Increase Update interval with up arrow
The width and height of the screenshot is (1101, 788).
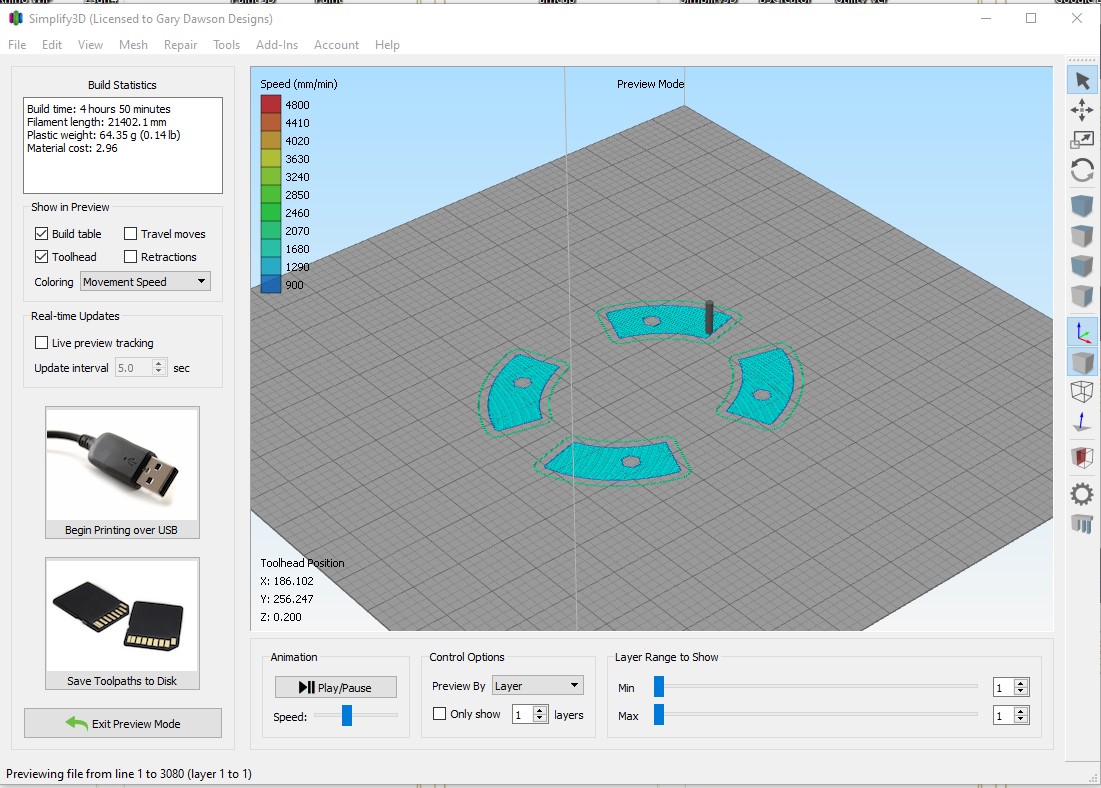[159, 363]
